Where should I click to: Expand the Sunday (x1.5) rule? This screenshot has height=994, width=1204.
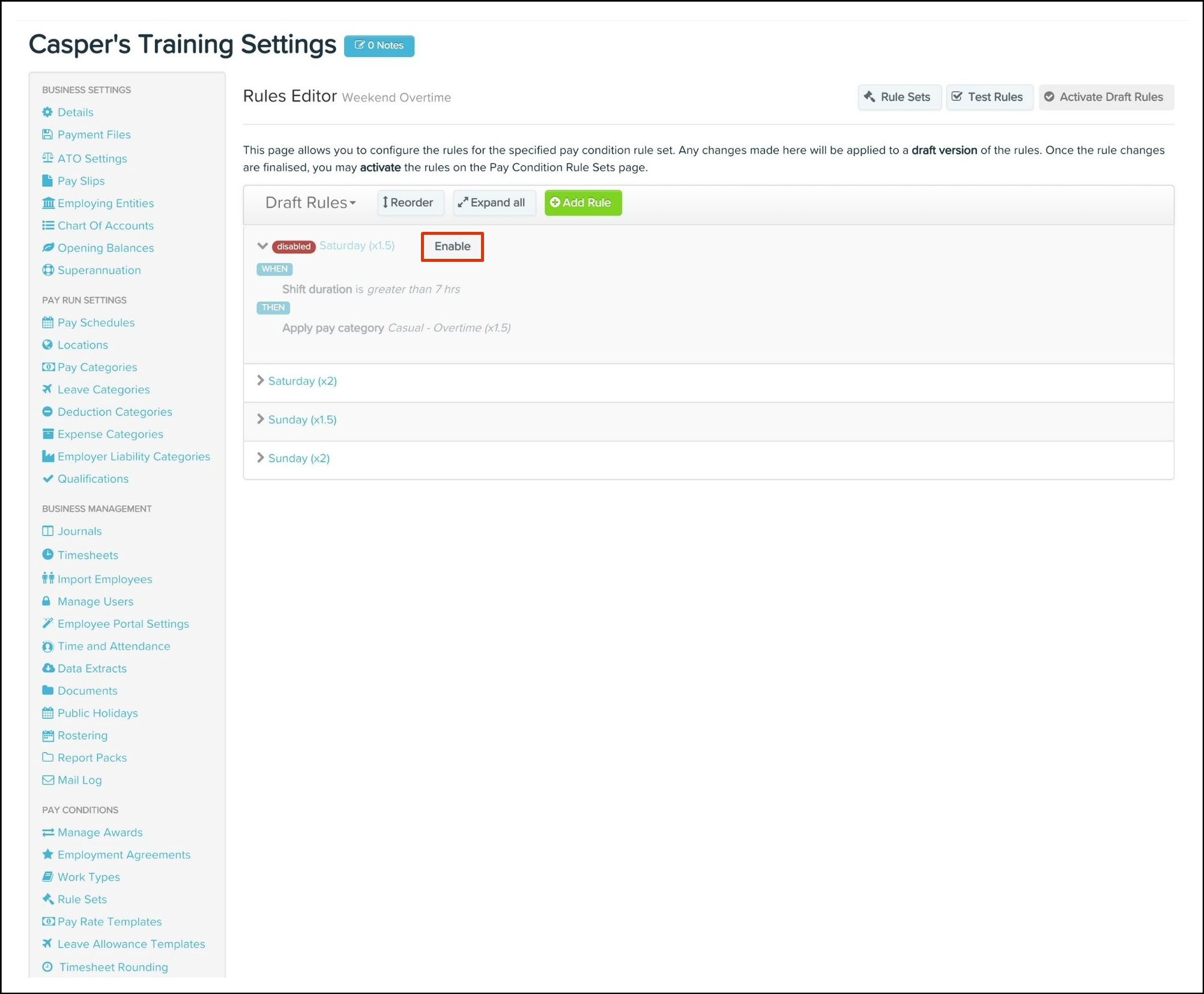(302, 419)
